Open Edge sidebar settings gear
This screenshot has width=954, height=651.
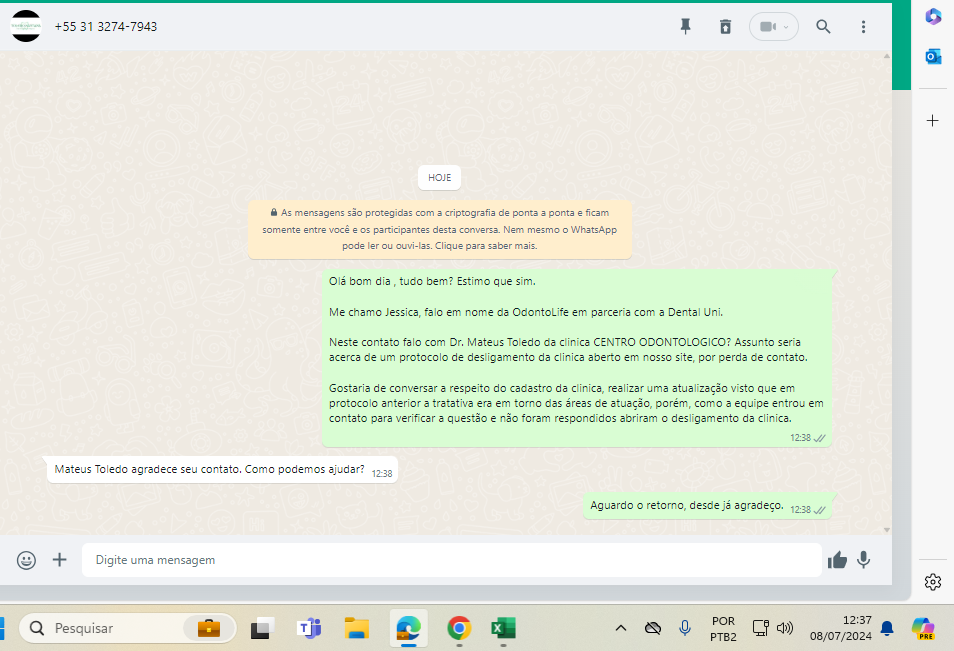point(933,582)
